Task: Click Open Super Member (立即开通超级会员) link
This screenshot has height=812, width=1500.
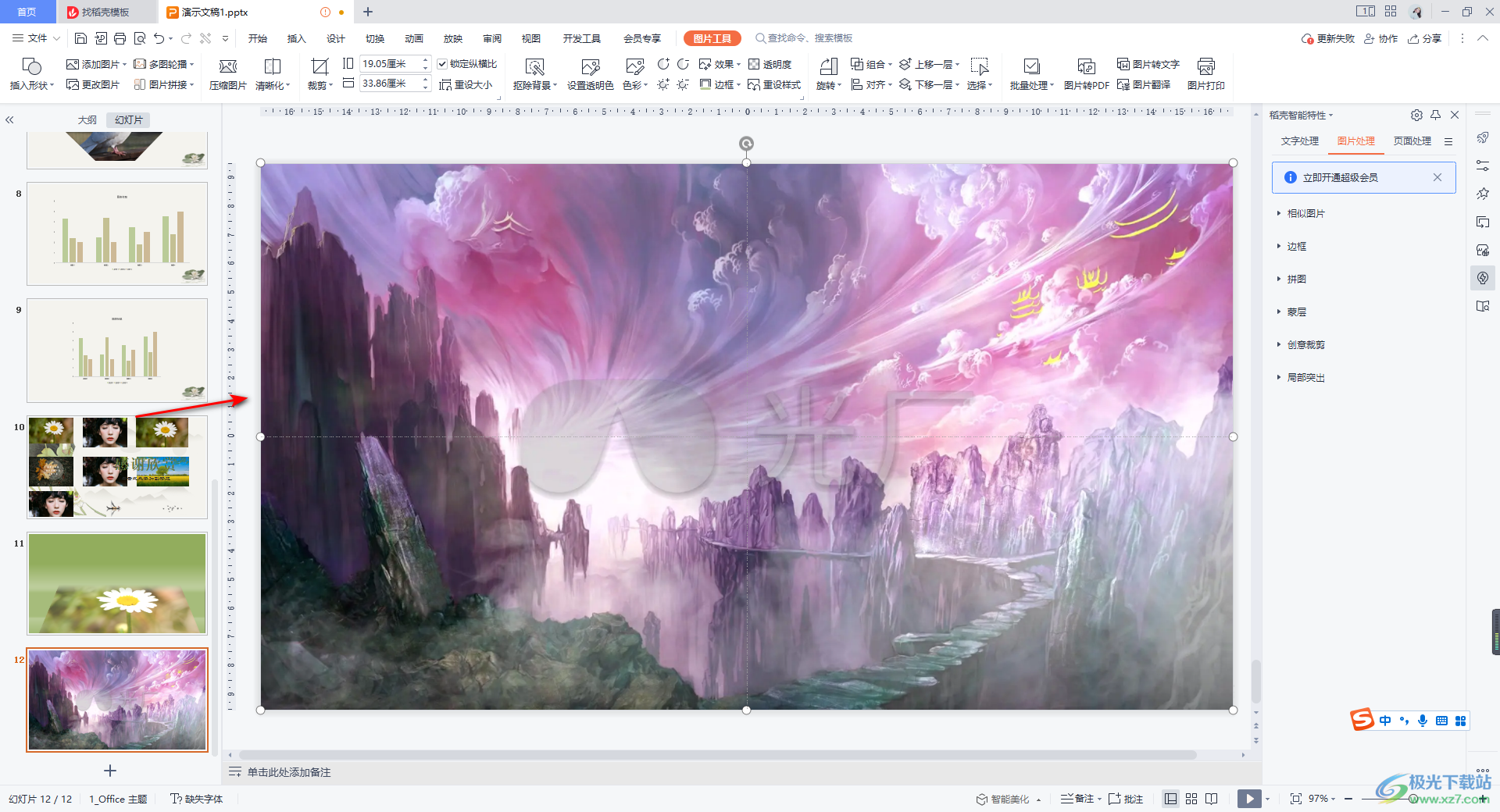Action: pos(1341,178)
